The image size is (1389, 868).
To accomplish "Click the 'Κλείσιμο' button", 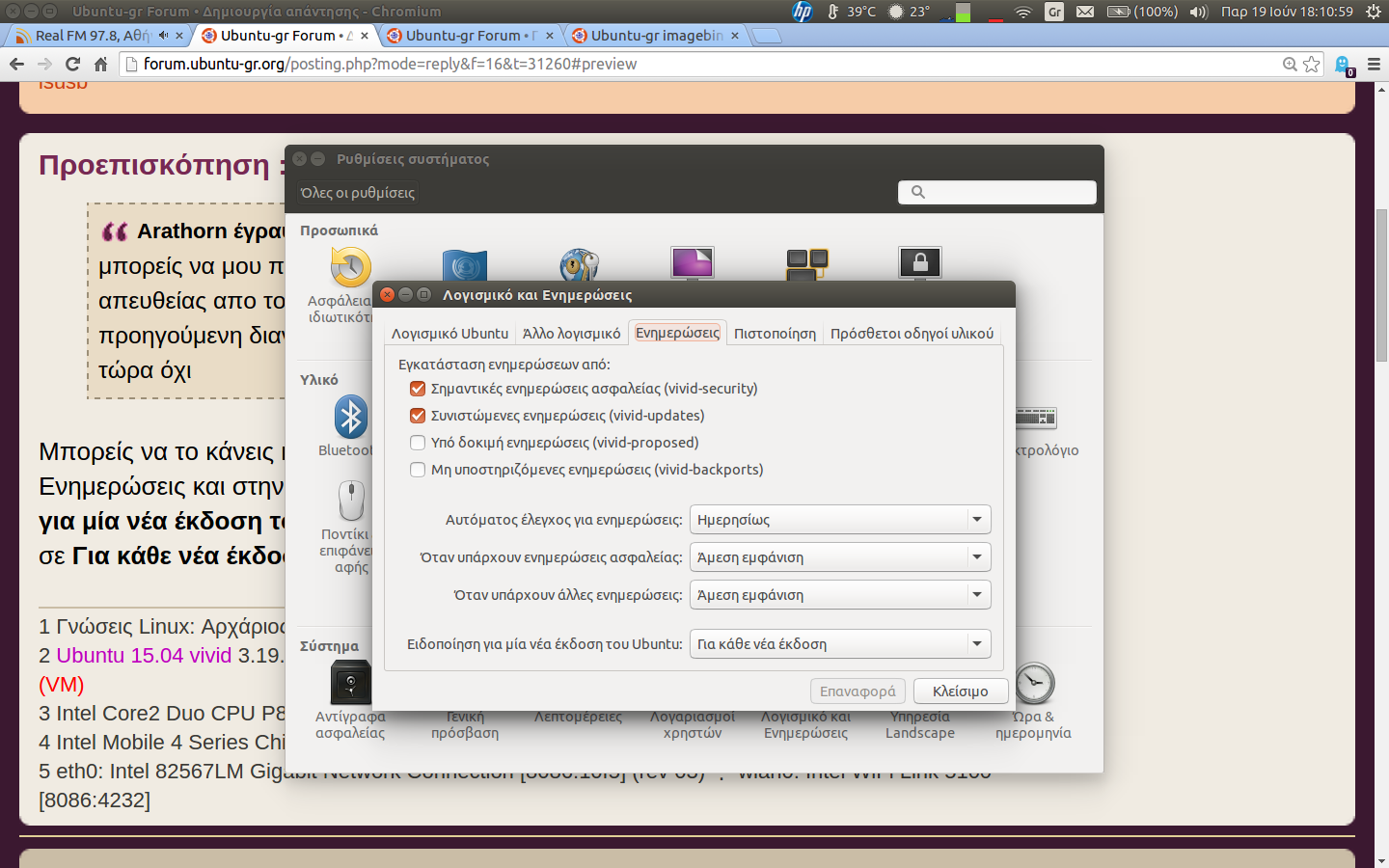I will click(x=960, y=691).
